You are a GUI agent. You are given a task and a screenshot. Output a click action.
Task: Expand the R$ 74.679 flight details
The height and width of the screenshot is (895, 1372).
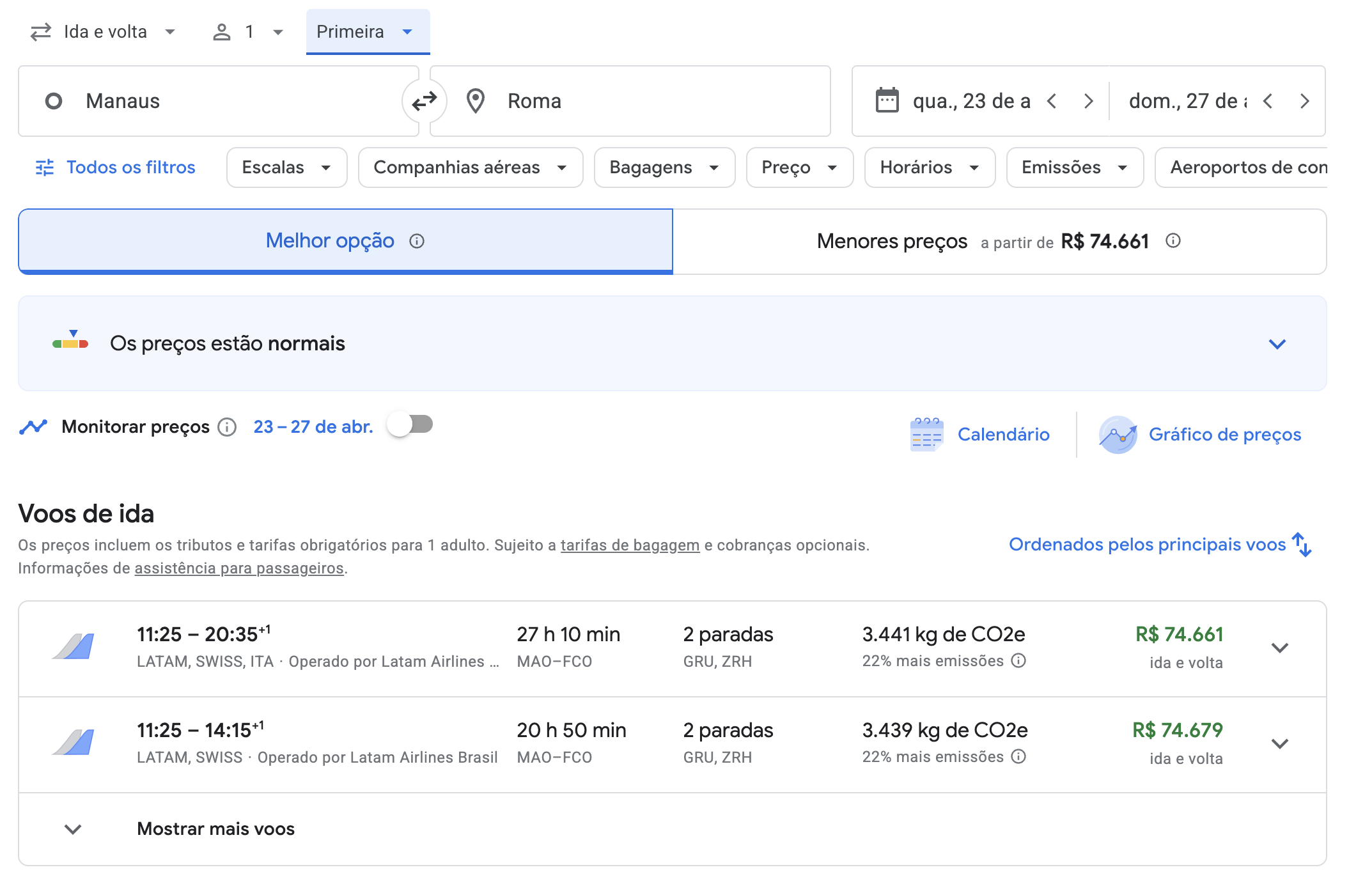1279,743
